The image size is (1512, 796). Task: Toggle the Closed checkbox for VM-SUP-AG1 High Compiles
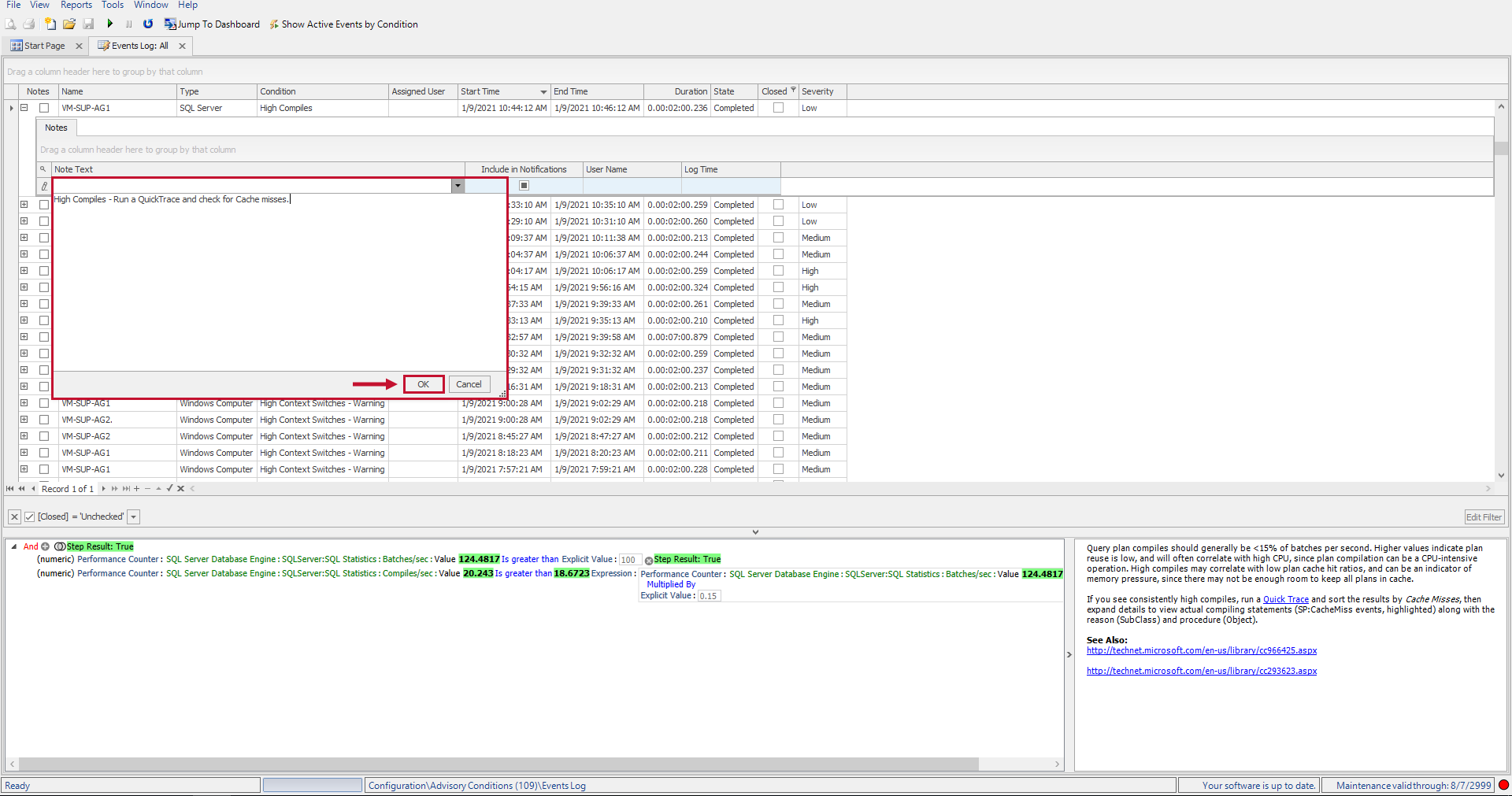[x=778, y=108]
